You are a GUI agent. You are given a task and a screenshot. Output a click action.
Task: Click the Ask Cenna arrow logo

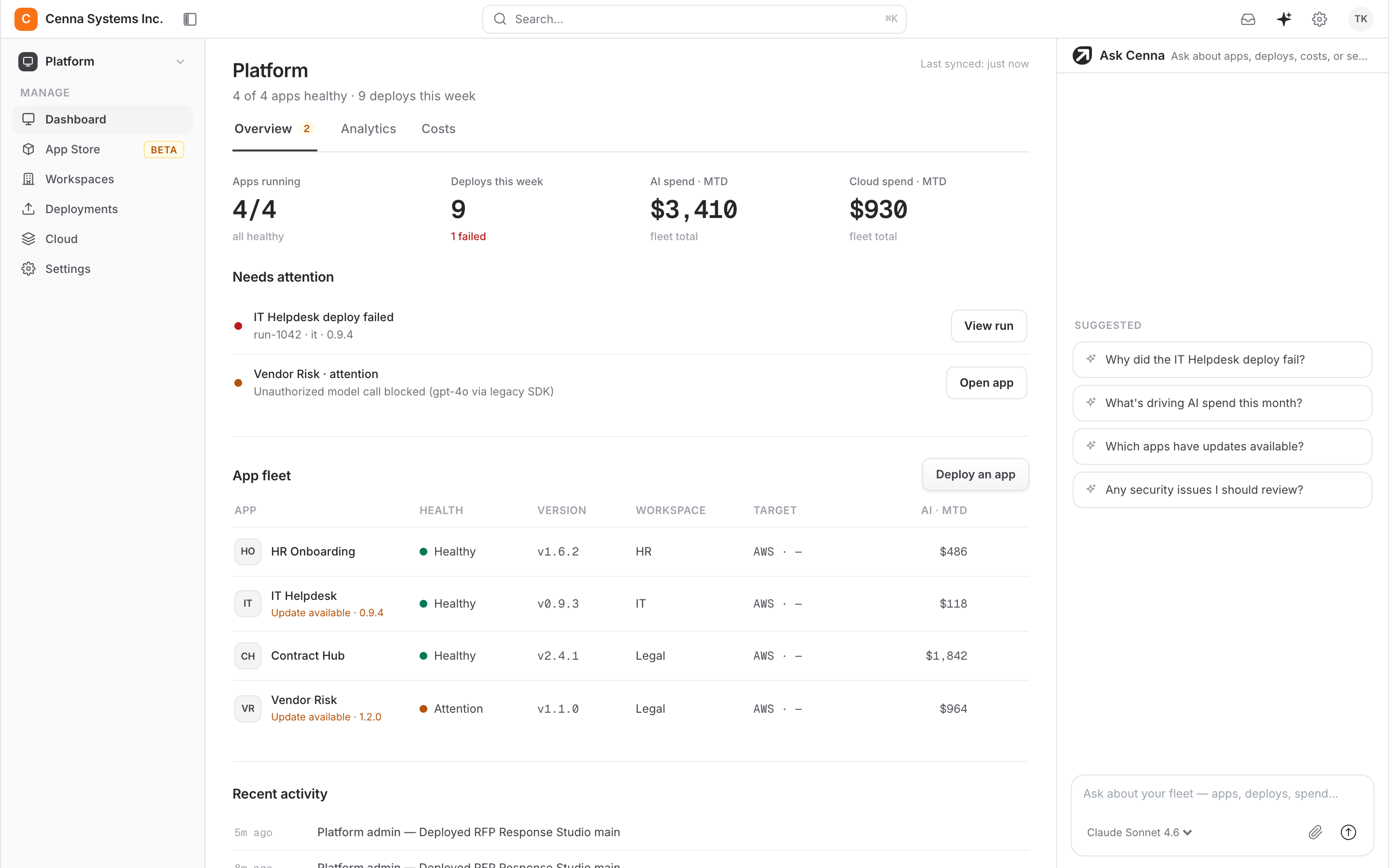[x=1082, y=55]
